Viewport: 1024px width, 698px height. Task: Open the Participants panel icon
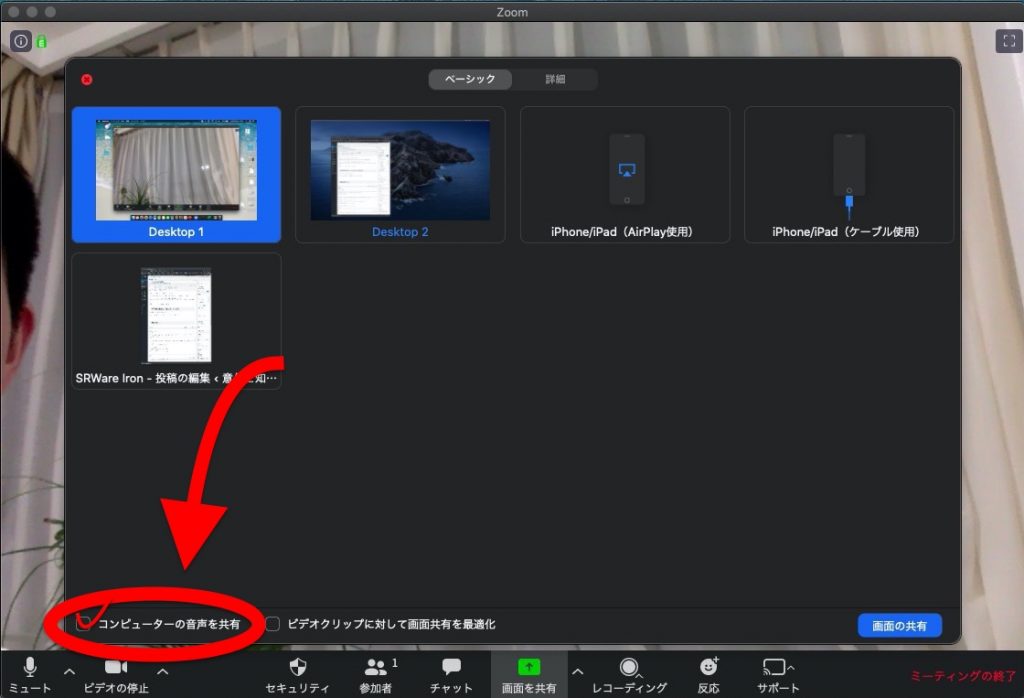[376, 667]
